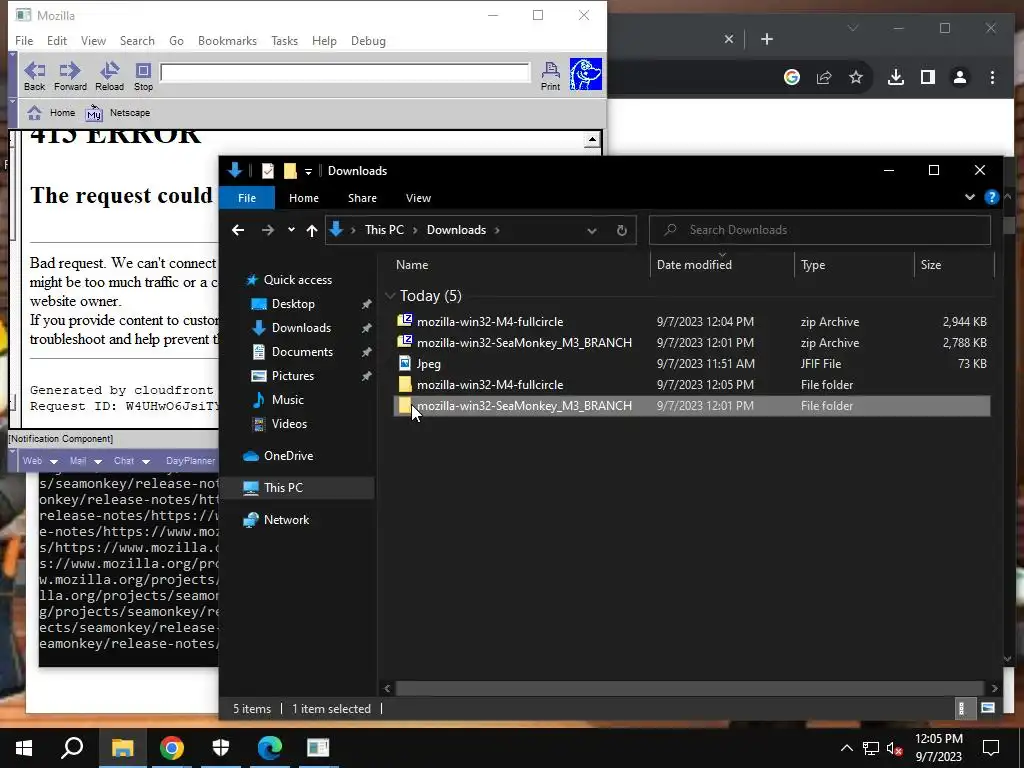1024x768 pixels.
Task: Click Google icon in Chrome toolbar
Action: (792, 77)
